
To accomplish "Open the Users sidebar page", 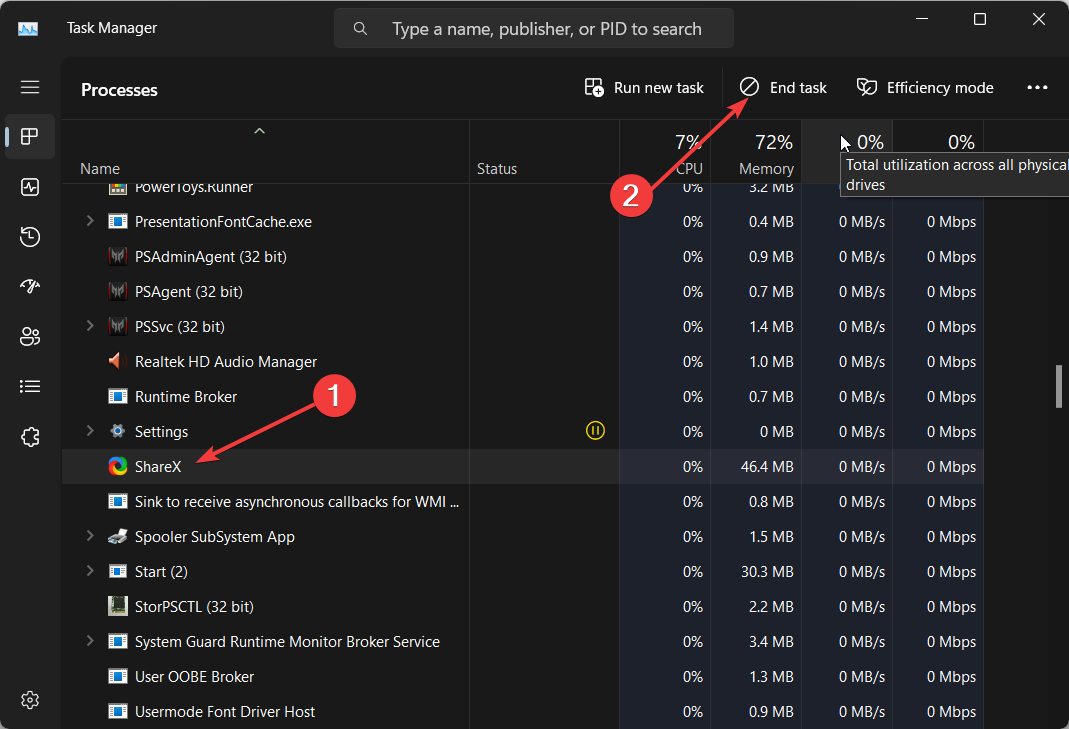I will 30,336.
